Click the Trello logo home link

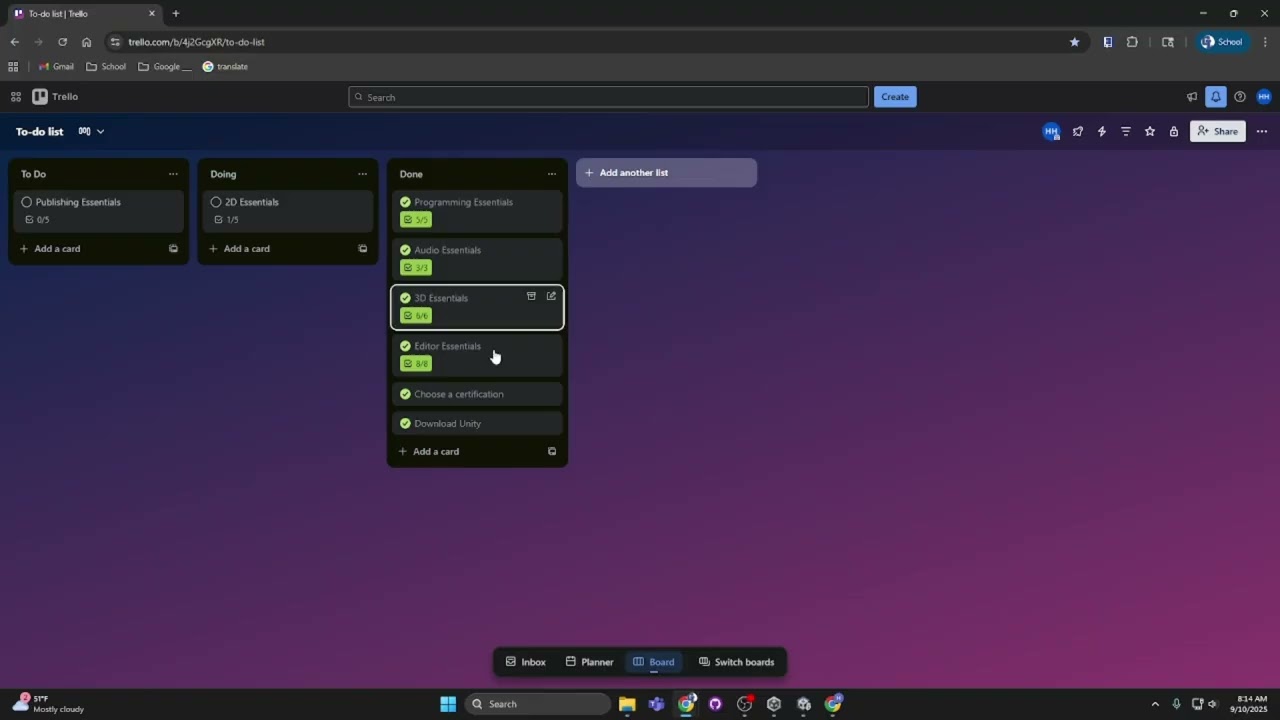tap(55, 97)
